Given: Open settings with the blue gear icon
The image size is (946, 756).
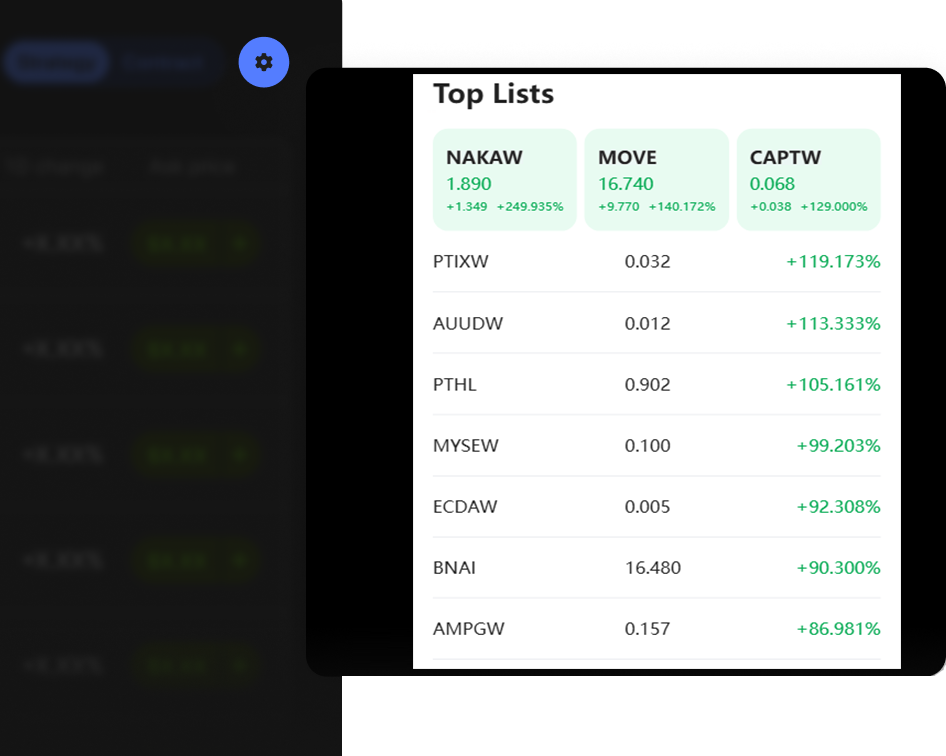Looking at the screenshot, I should pyautogui.click(x=263, y=62).
